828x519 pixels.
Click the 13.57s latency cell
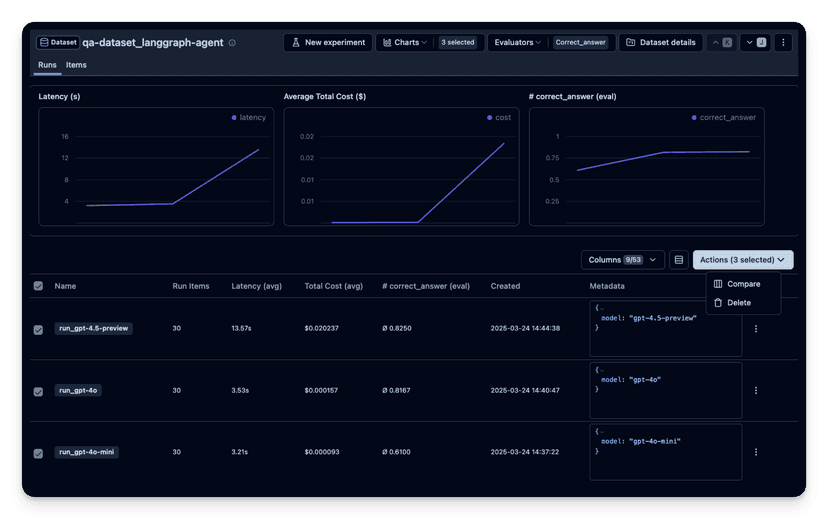coord(241,328)
